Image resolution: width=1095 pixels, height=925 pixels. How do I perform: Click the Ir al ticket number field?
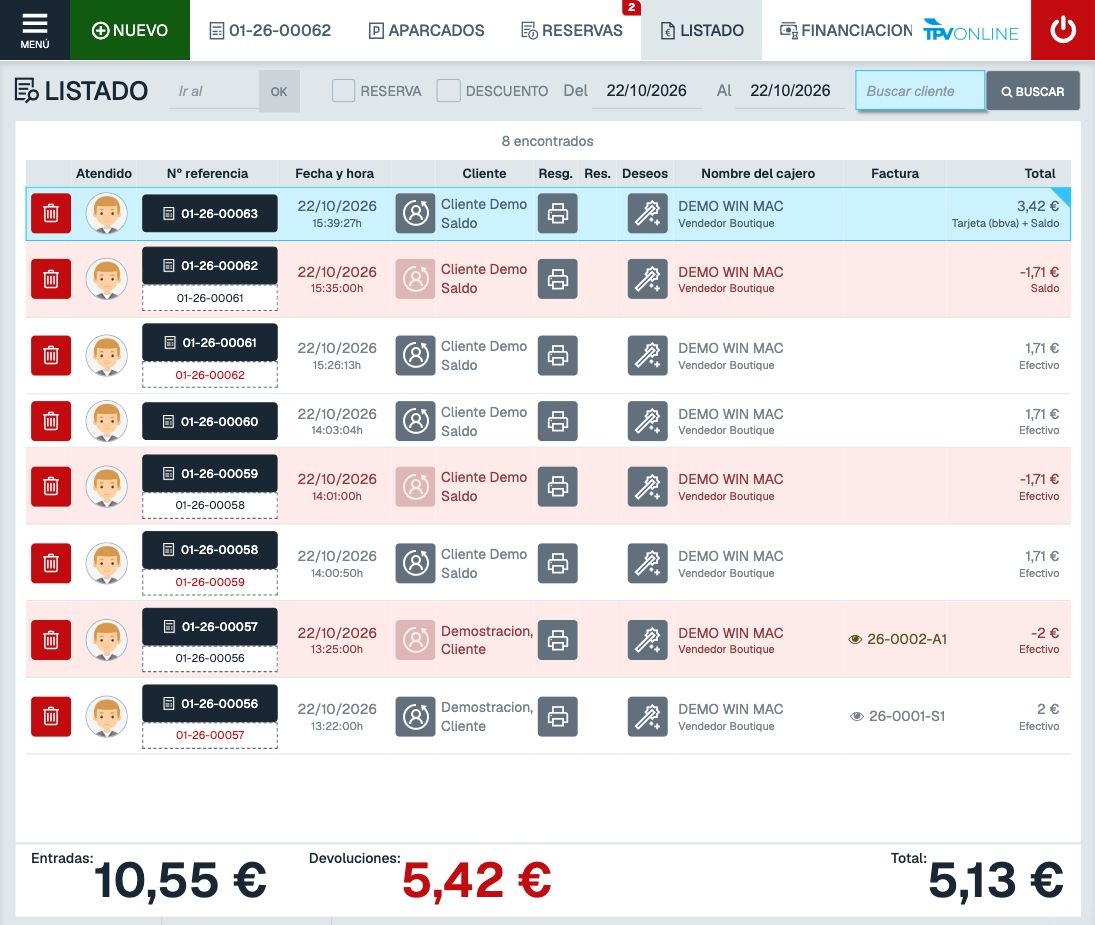click(213, 91)
